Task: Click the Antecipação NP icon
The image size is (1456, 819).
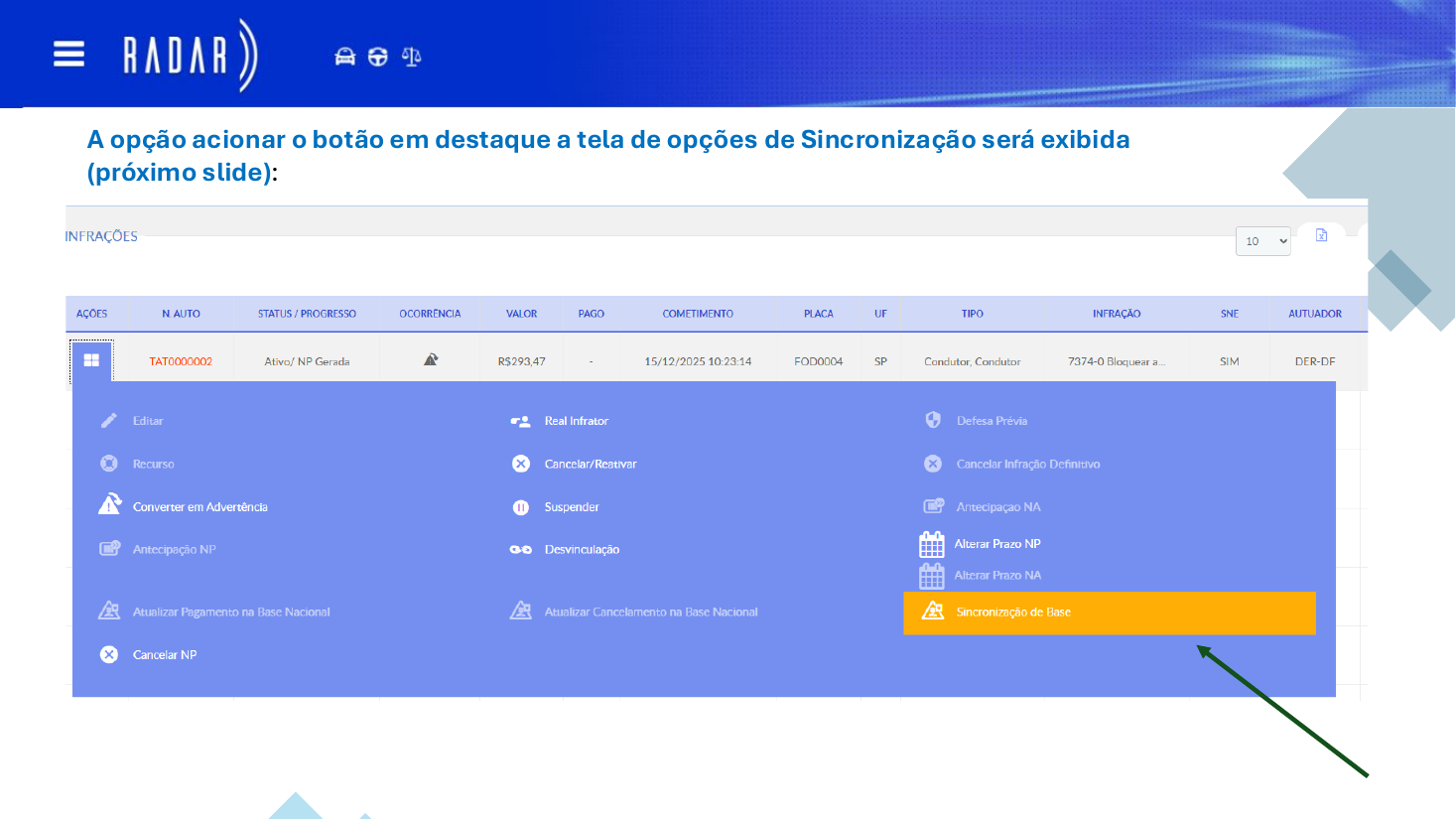Action: 109,548
